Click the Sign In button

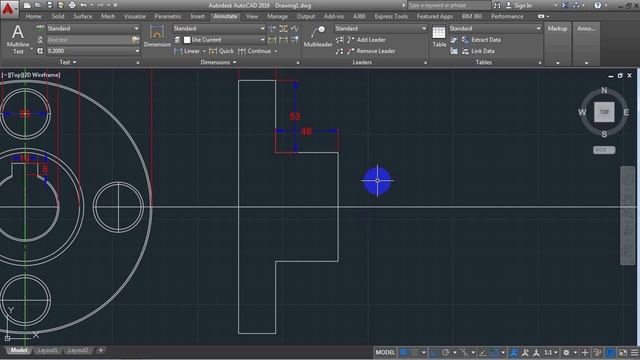(519, 5)
